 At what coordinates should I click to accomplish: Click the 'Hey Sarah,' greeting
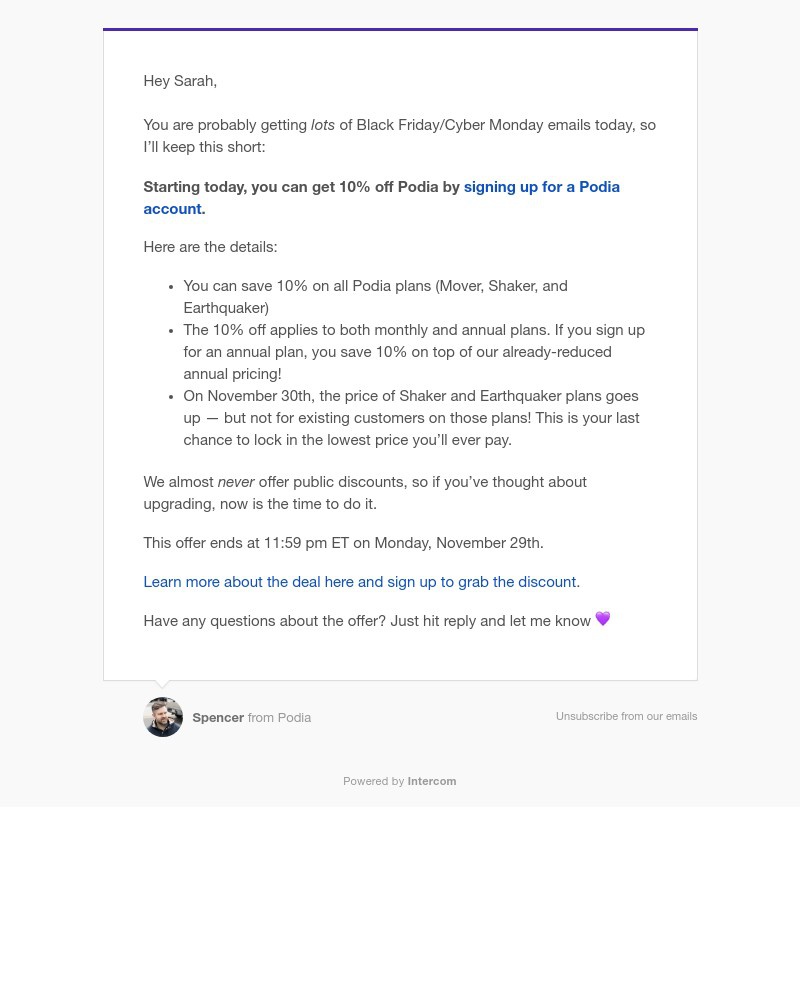click(x=180, y=81)
